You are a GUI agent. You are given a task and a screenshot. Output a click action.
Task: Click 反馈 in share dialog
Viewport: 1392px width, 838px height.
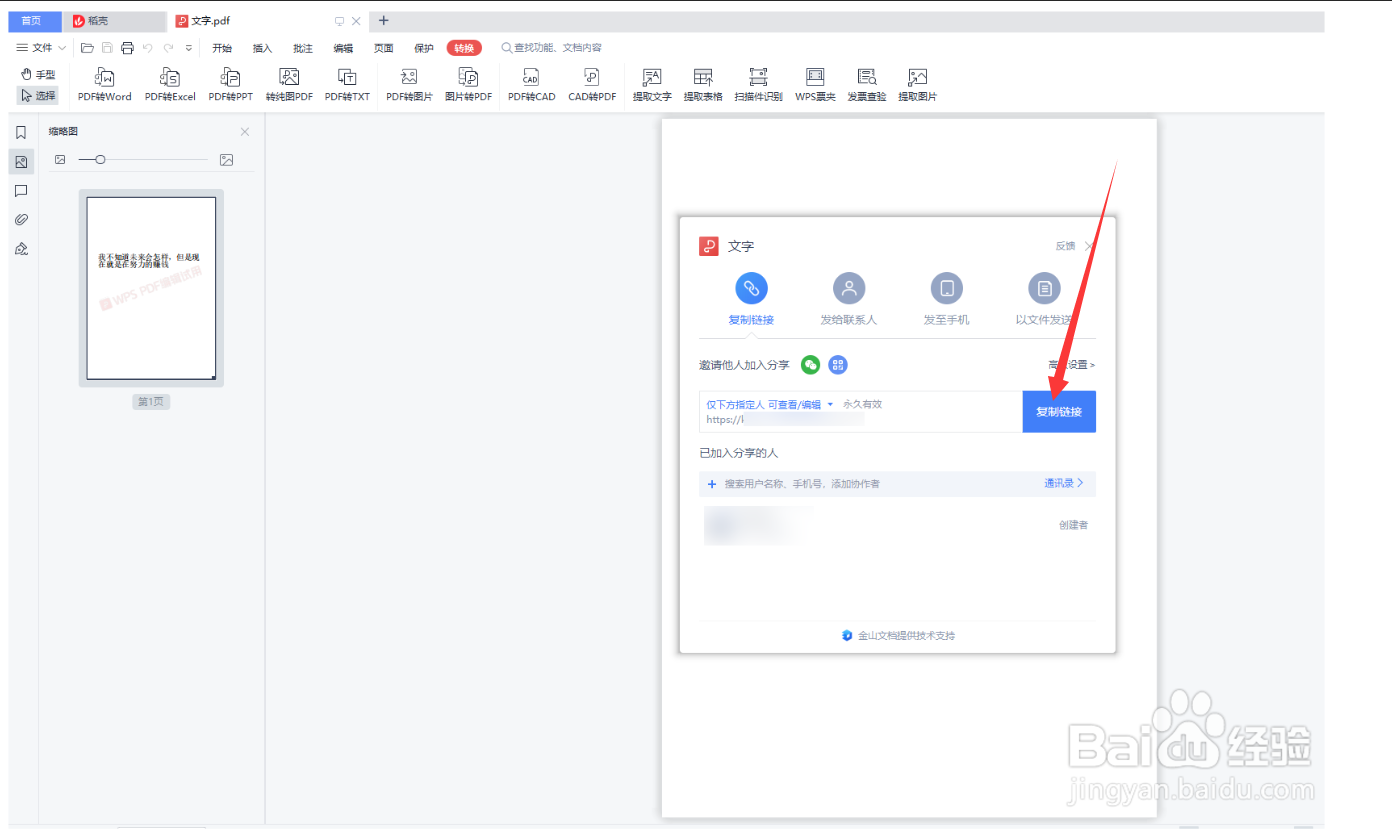point(1065,246)
